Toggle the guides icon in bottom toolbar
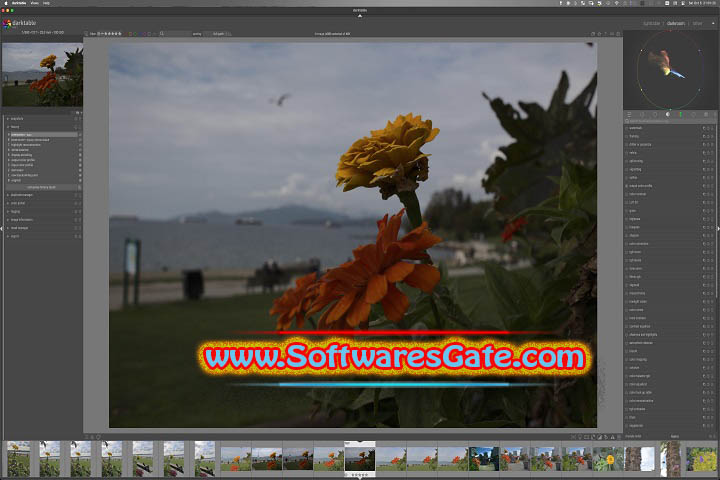 (x=619, y=436)
